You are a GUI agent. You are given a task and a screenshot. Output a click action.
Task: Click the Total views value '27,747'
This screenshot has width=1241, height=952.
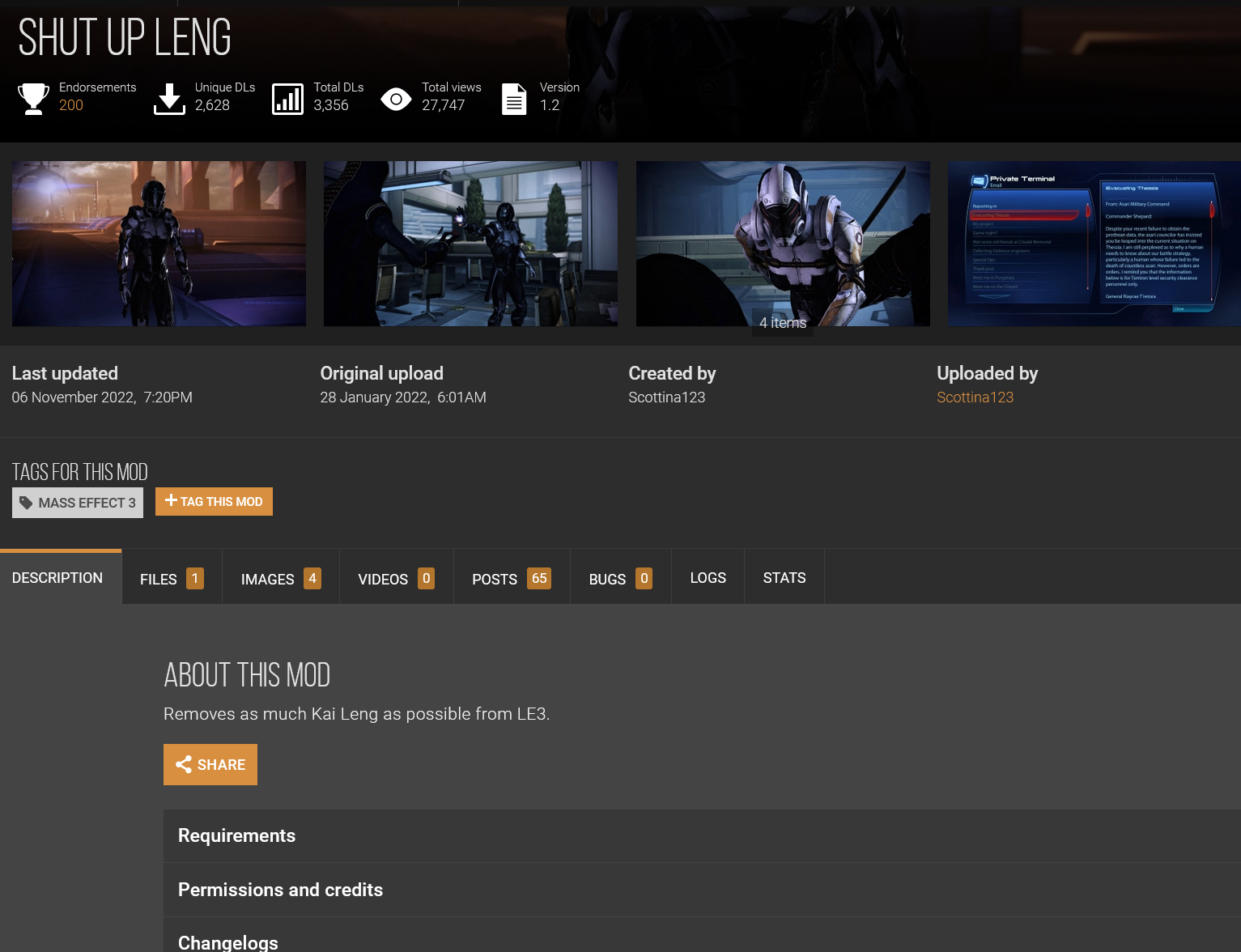[x=443, y=105]
